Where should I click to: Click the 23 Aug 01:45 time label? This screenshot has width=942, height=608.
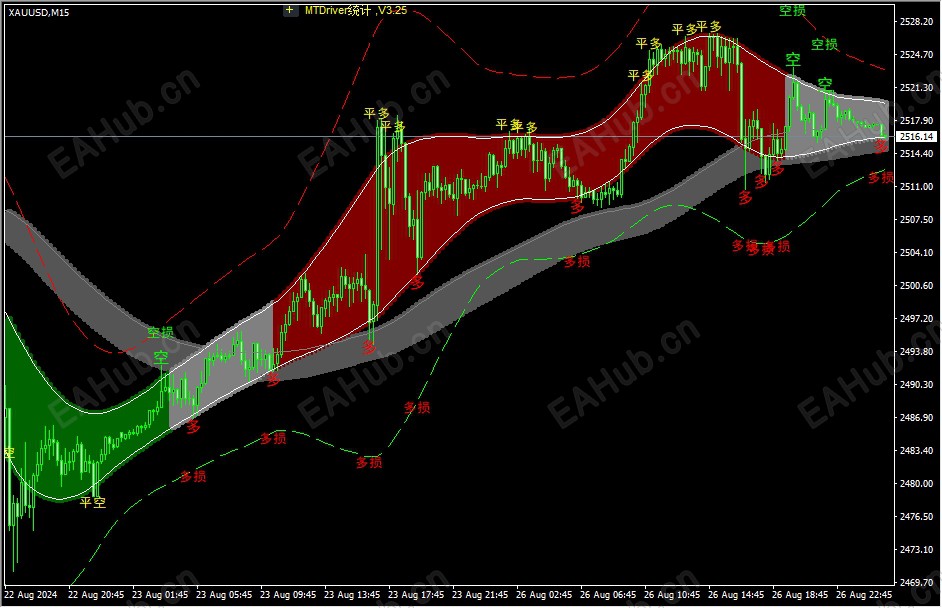(x=160, y=595)
